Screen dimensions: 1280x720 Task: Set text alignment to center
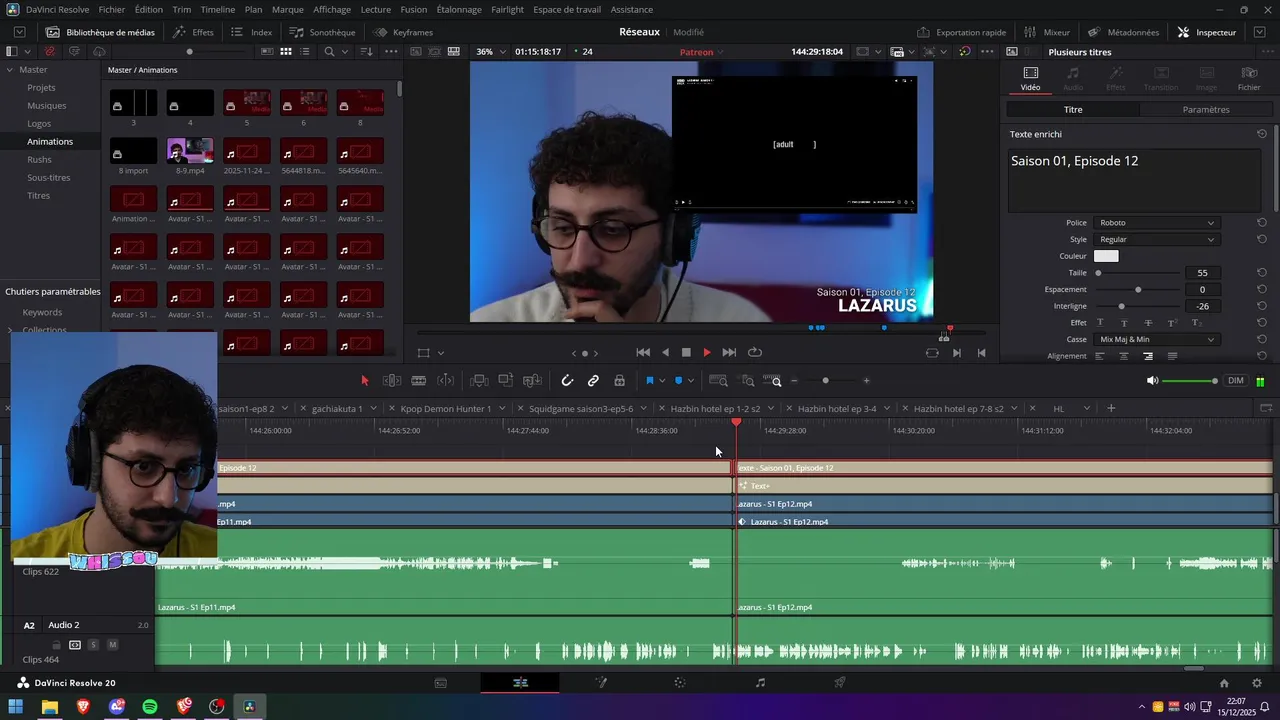coord(1124,356)
